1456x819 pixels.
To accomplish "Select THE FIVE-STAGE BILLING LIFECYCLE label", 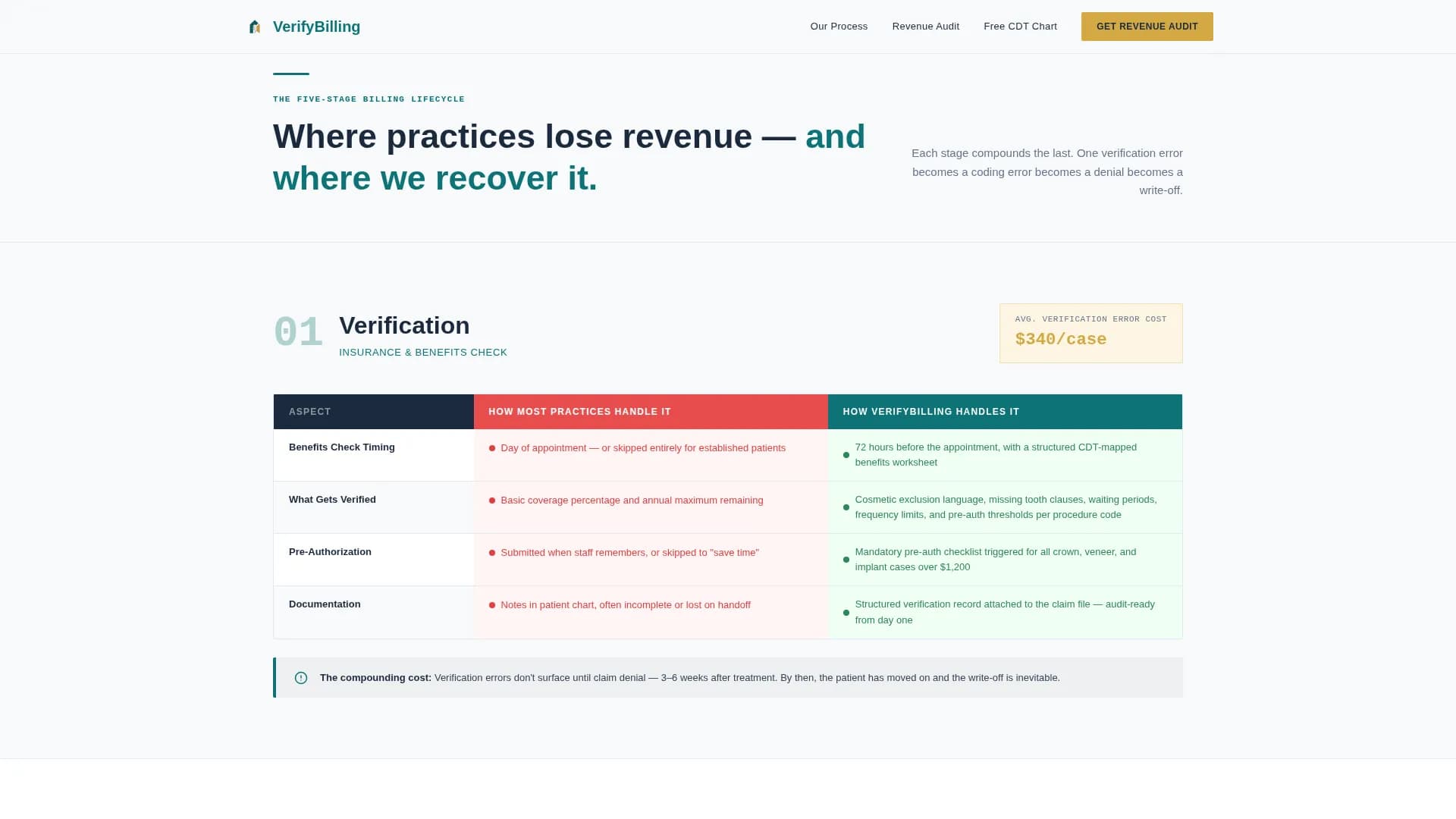I will pos(369,99).
